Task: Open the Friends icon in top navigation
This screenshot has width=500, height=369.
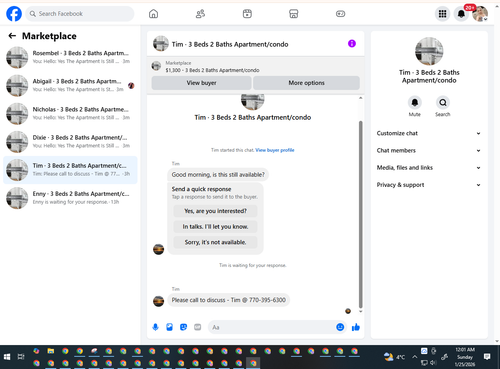Action: click(200, 14)
